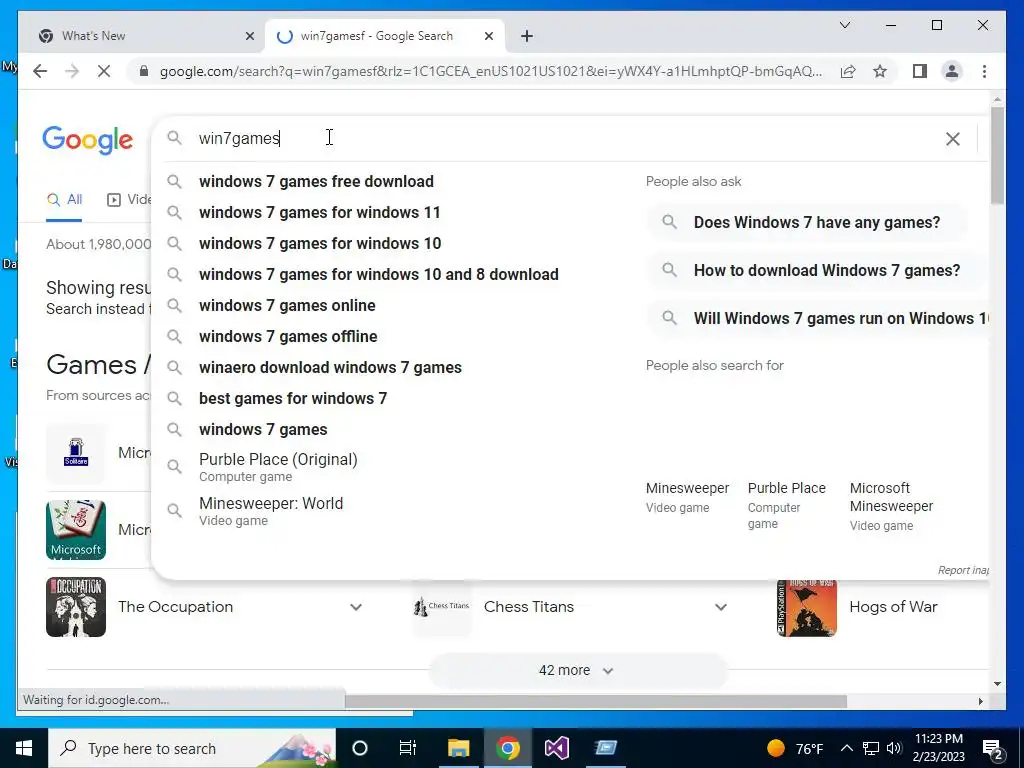The image size is (1024, 768).
Task: Click the horizontal page scrollbar
Action: (x=596, y=701)
